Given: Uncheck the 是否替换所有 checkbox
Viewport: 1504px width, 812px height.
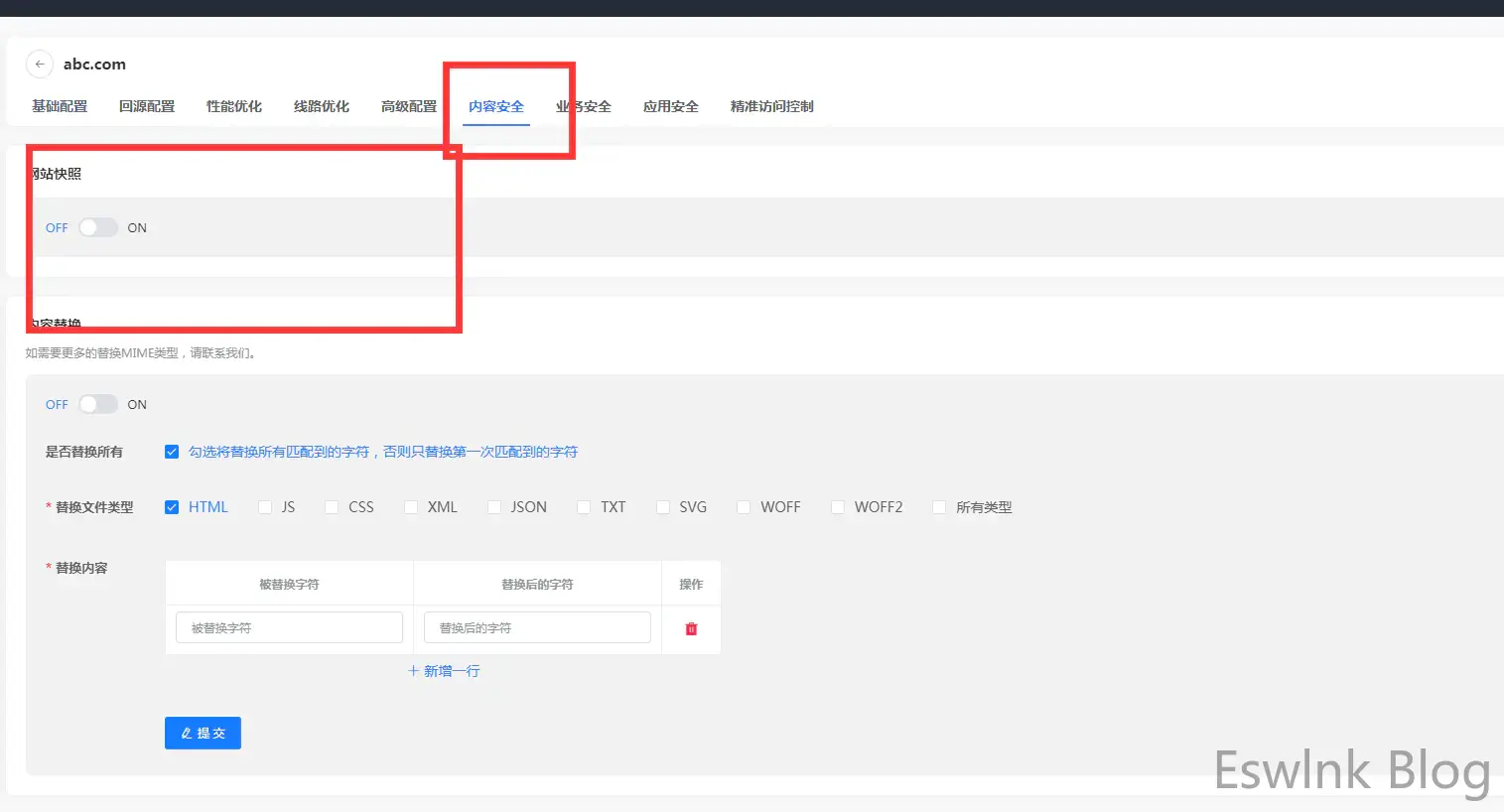Looking at the screenshot, I should click(x=172, y=452).
